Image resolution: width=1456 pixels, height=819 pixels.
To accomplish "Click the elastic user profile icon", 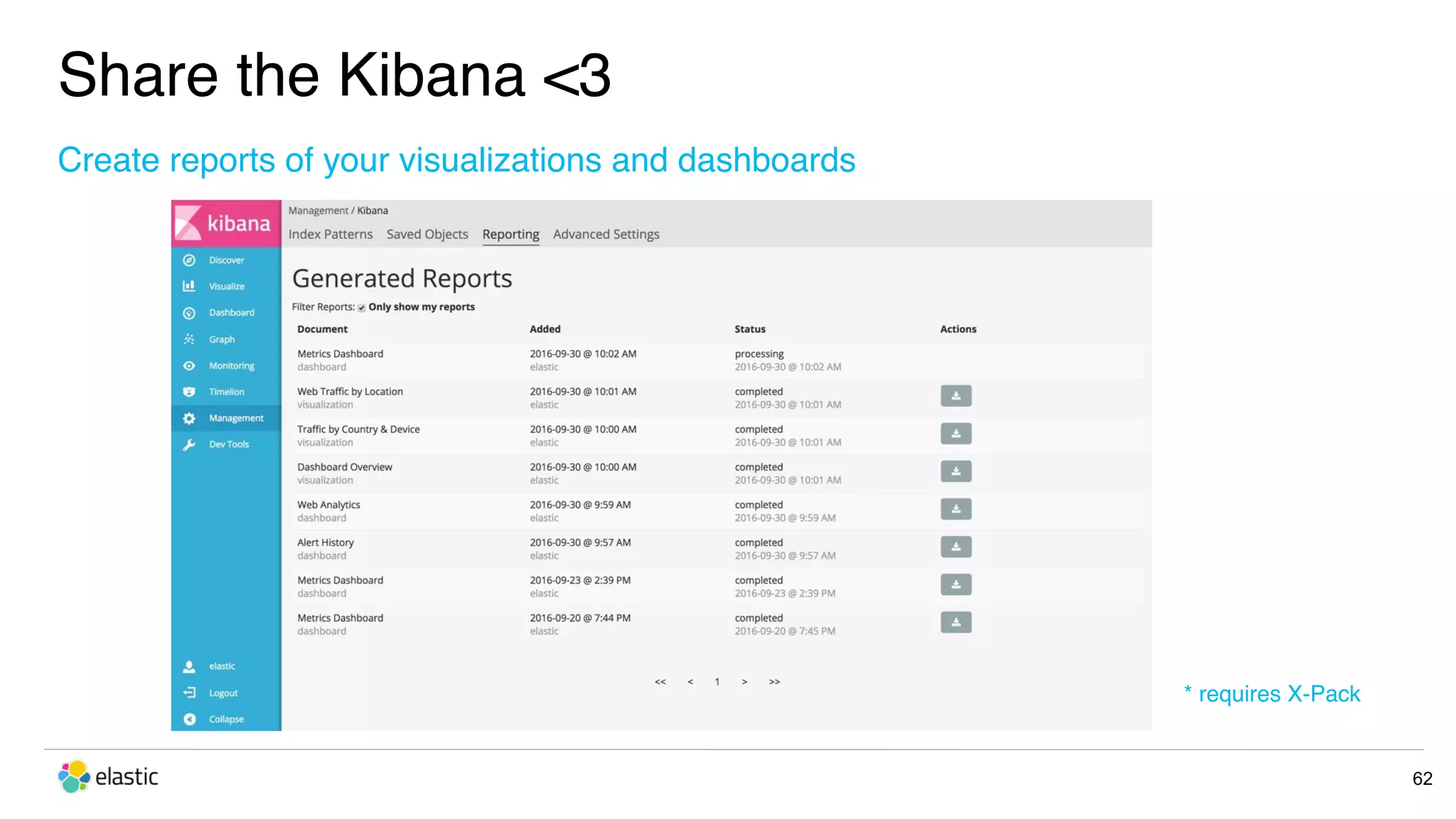I will (189, 666).
